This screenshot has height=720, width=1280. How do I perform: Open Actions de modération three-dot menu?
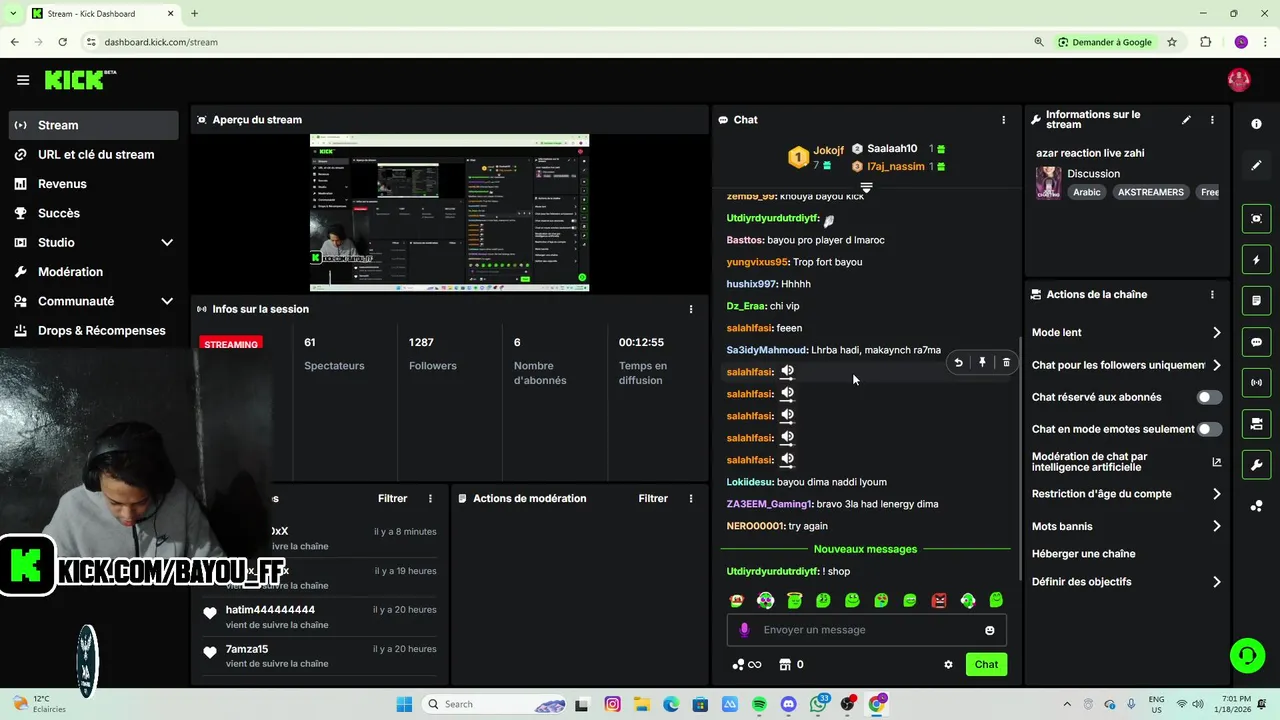(x=691, y=498)
